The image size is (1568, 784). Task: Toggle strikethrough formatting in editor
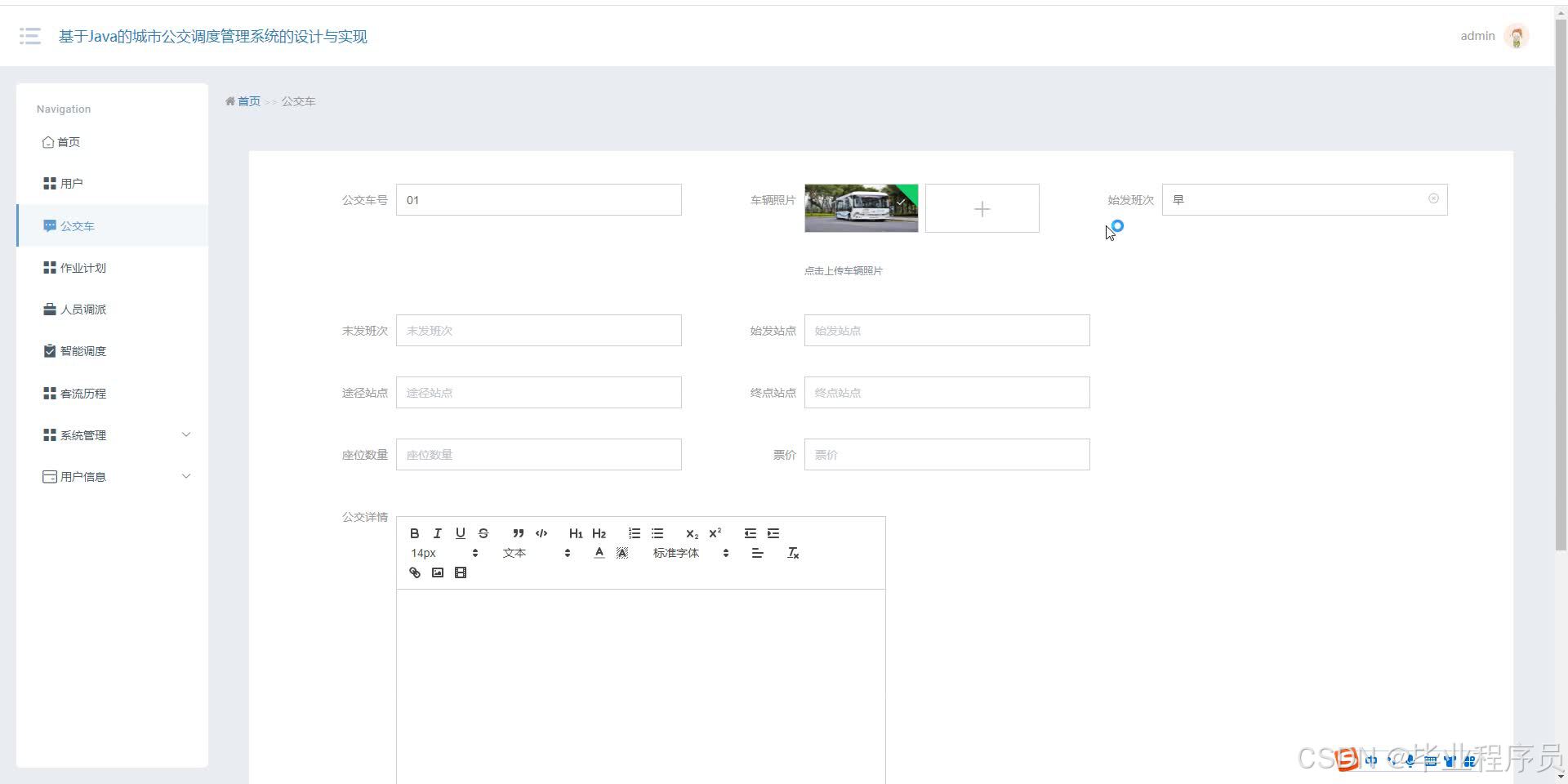(483, 533)
